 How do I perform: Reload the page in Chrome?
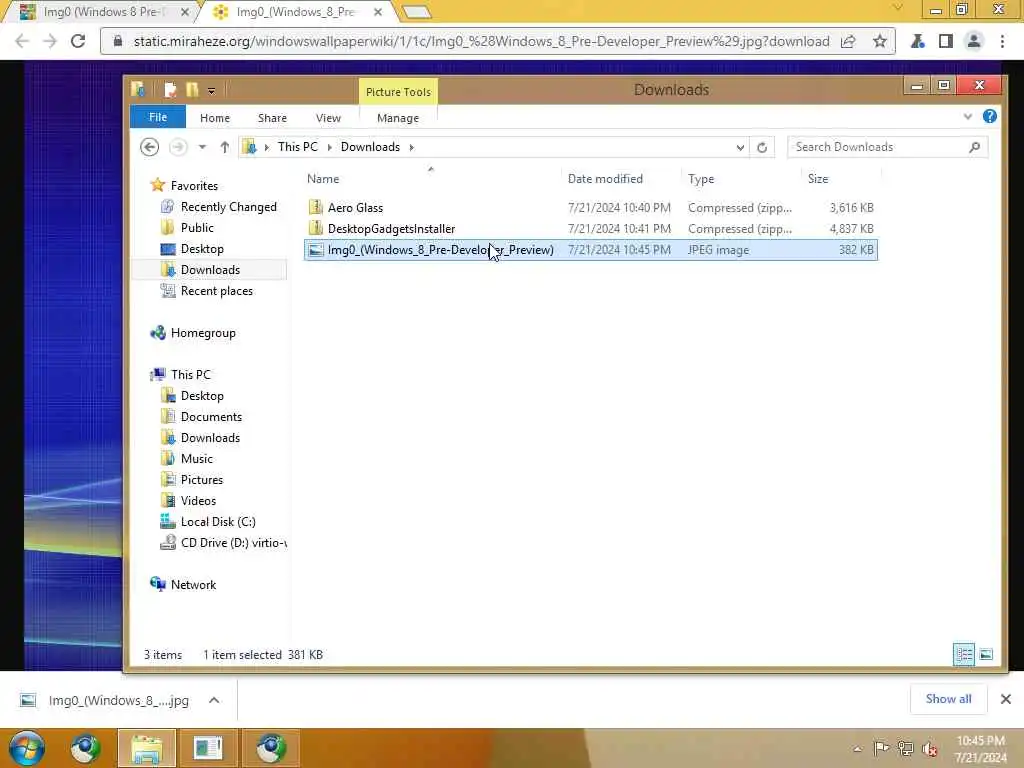pos(78,41)
